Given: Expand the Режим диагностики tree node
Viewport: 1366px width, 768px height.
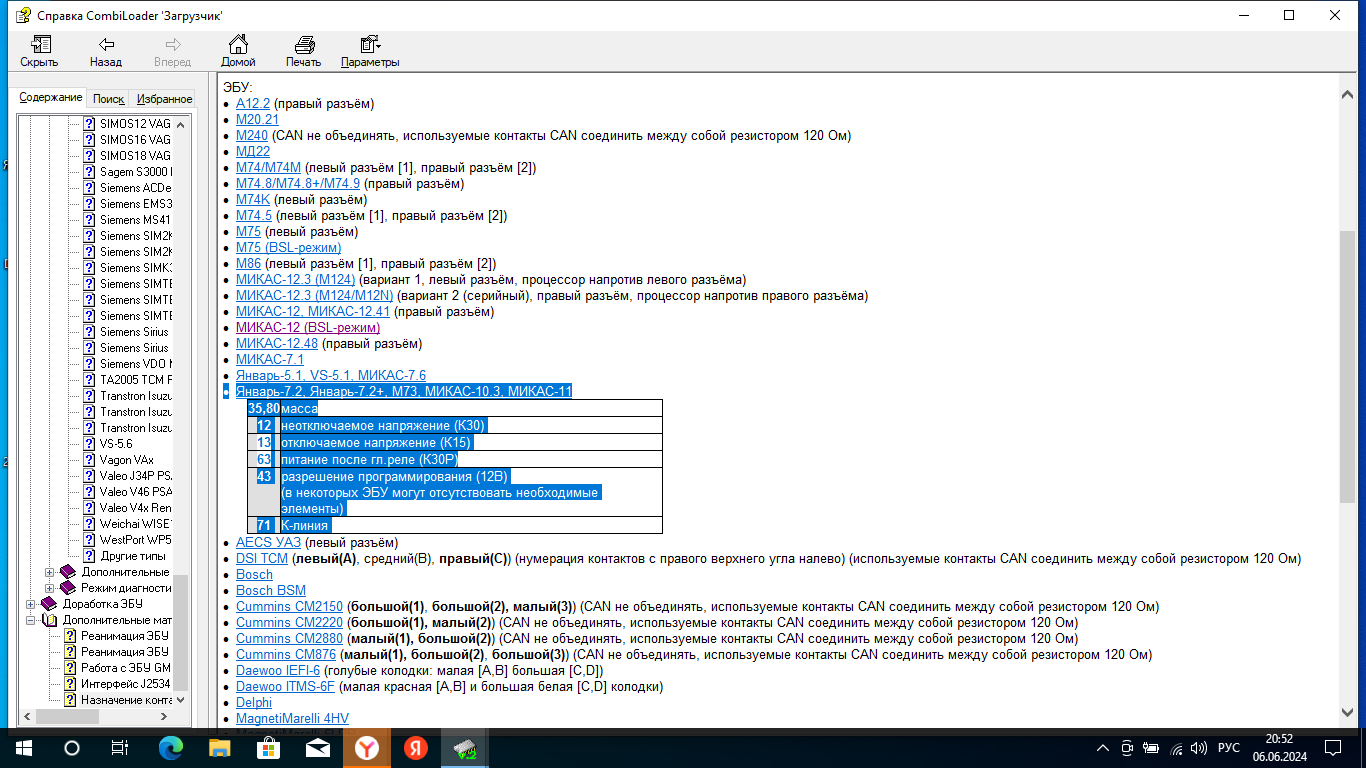Looking at the screenshot, I should point(50,588).
